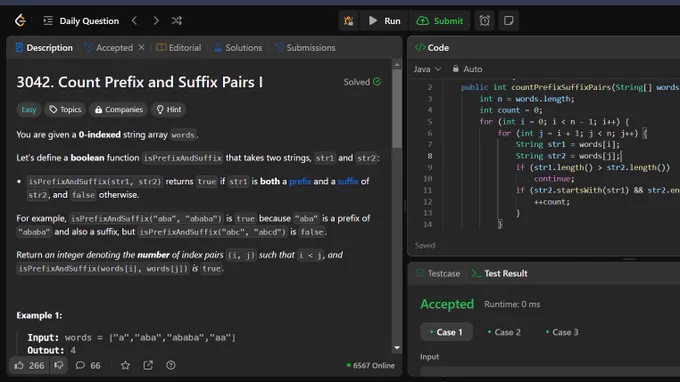Submit the solution
680x382 pixels.
tap(440, 21)
